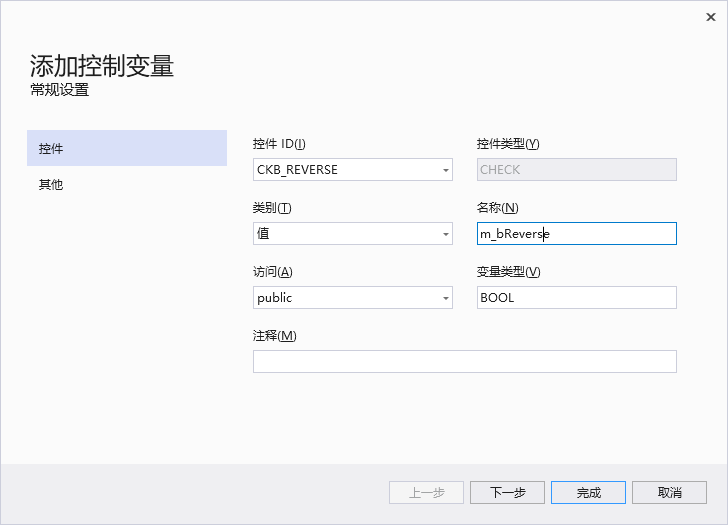Open the 控件 ID dropdown showing CKB_REVERSE
Screen dimensions: 728x525
point(353,169)
